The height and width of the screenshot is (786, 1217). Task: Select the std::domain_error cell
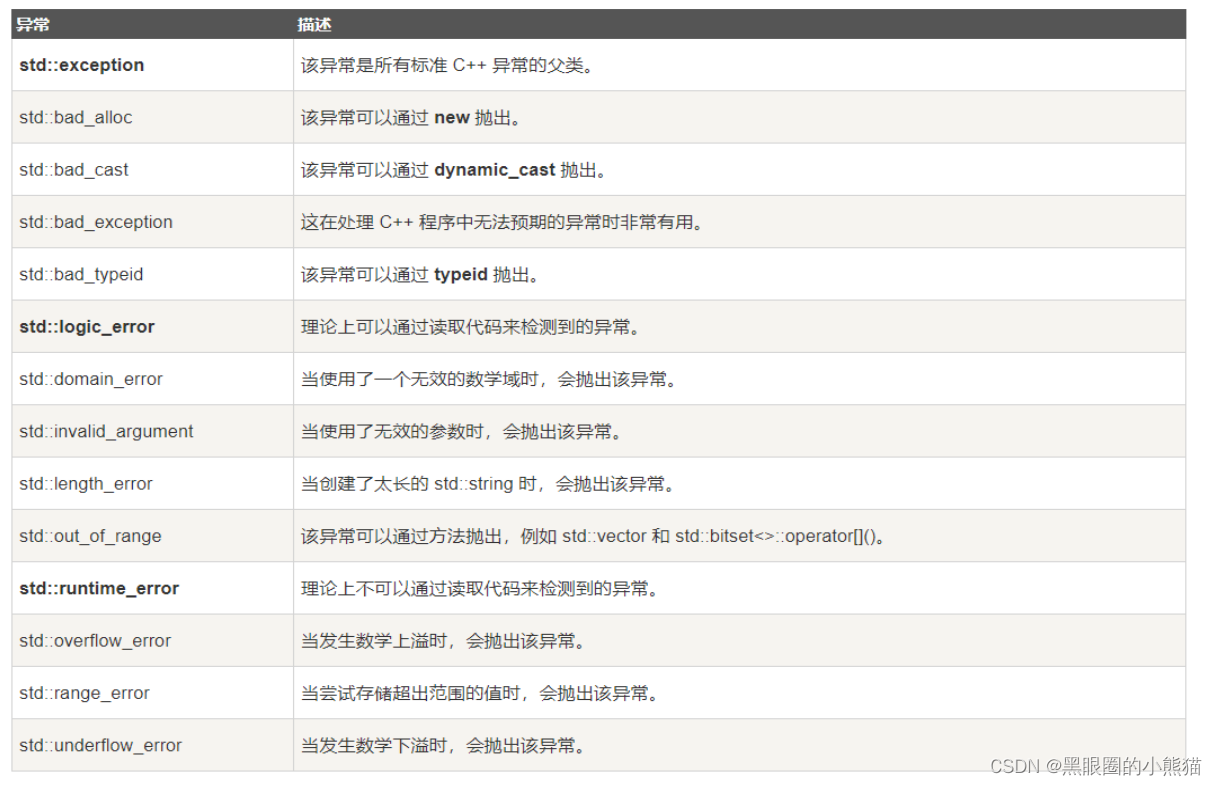click(152, 379)
